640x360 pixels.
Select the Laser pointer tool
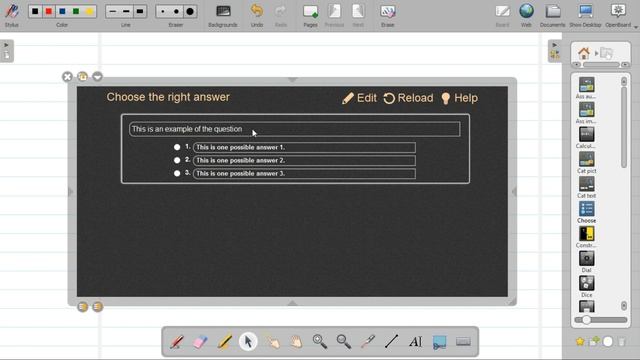(x=368, y=341)
